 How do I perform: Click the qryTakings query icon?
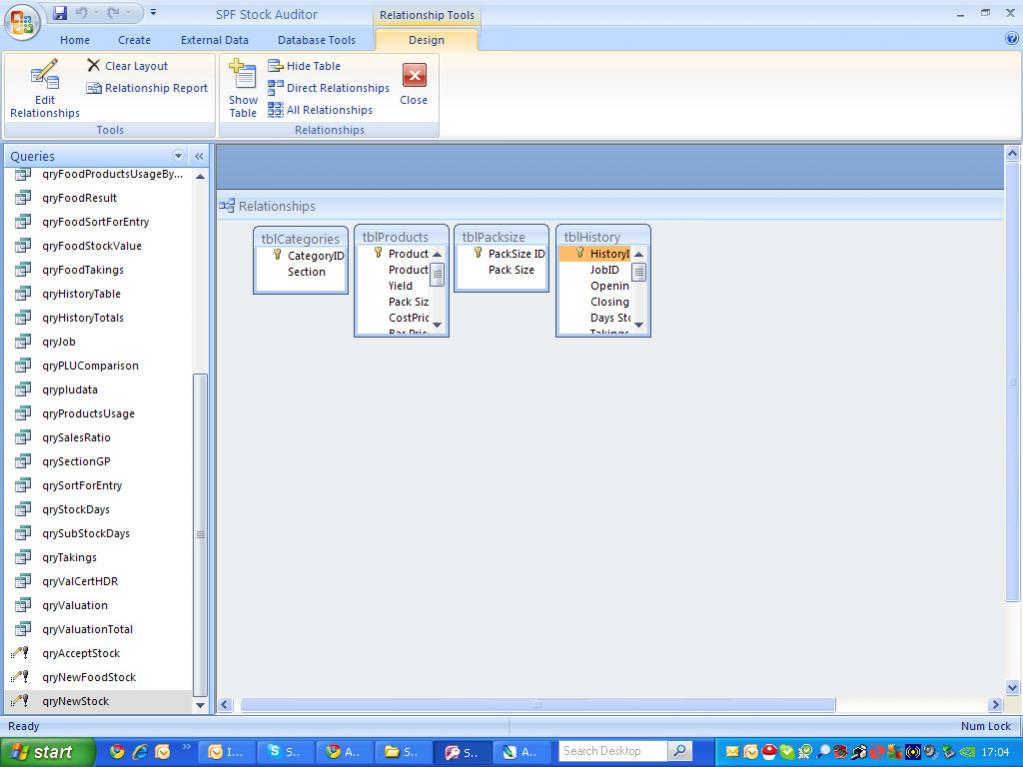[23, 557]
